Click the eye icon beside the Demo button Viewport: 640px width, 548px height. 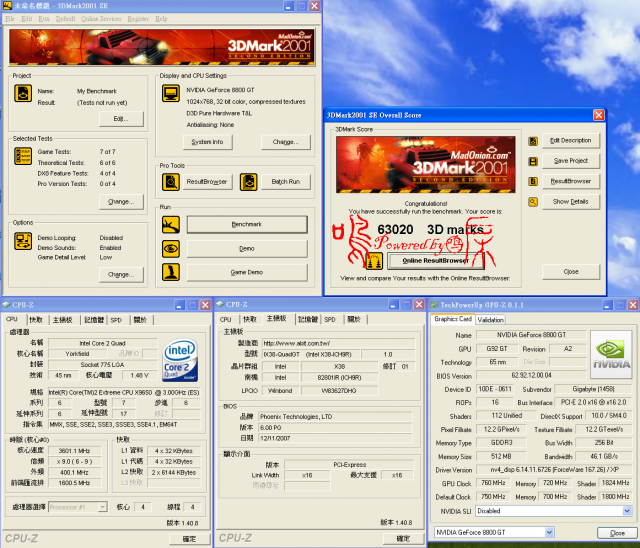tap(171, 248)
